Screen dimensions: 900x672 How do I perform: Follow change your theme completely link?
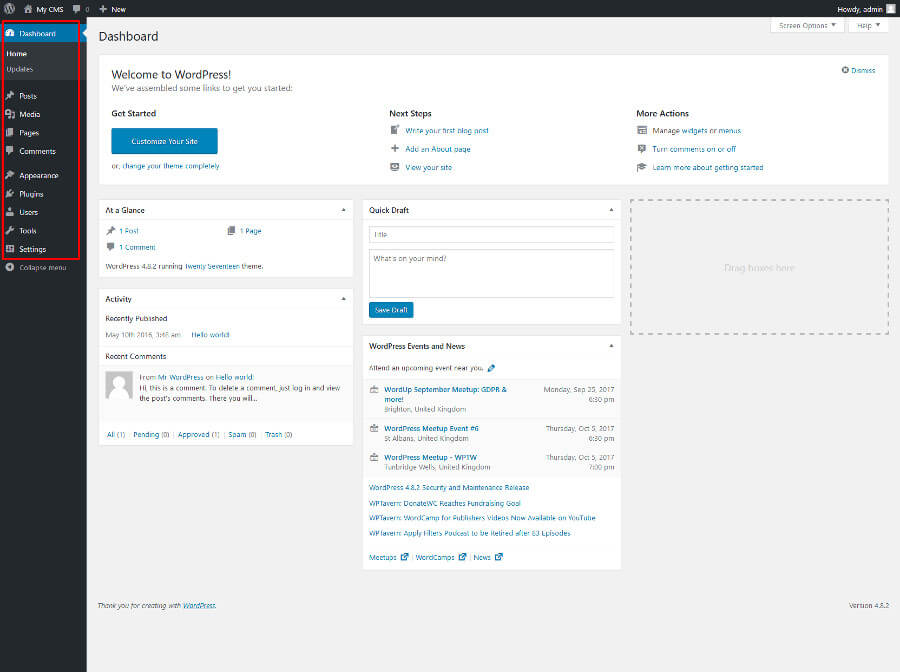[170, 166]
